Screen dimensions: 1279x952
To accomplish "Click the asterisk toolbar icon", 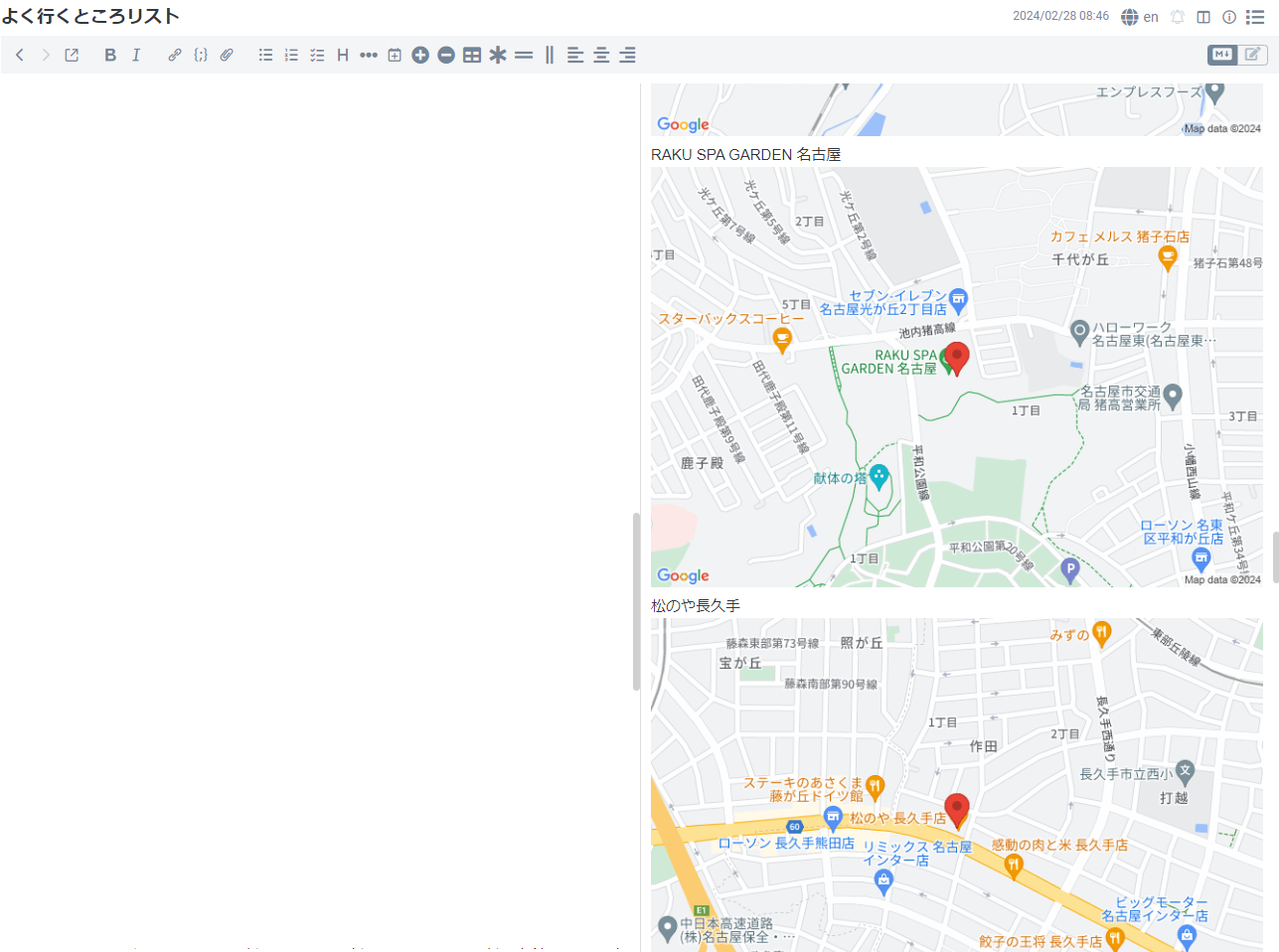I will coord(498,55).
